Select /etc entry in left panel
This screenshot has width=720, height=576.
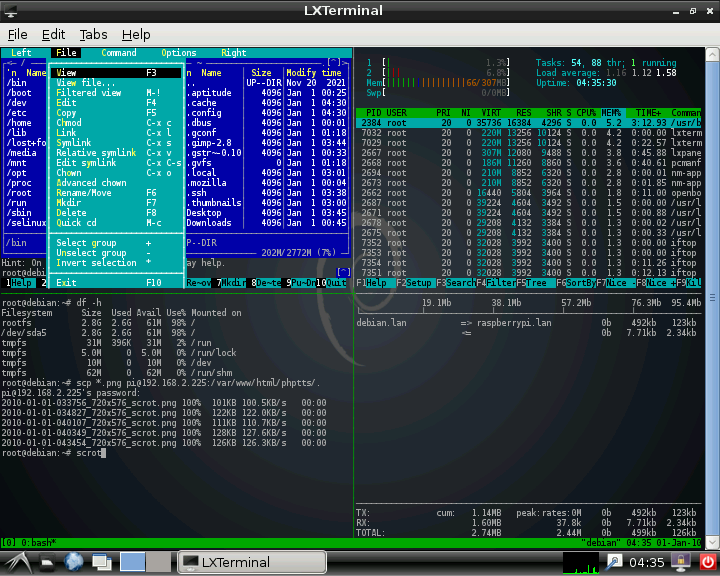point(26,113)
